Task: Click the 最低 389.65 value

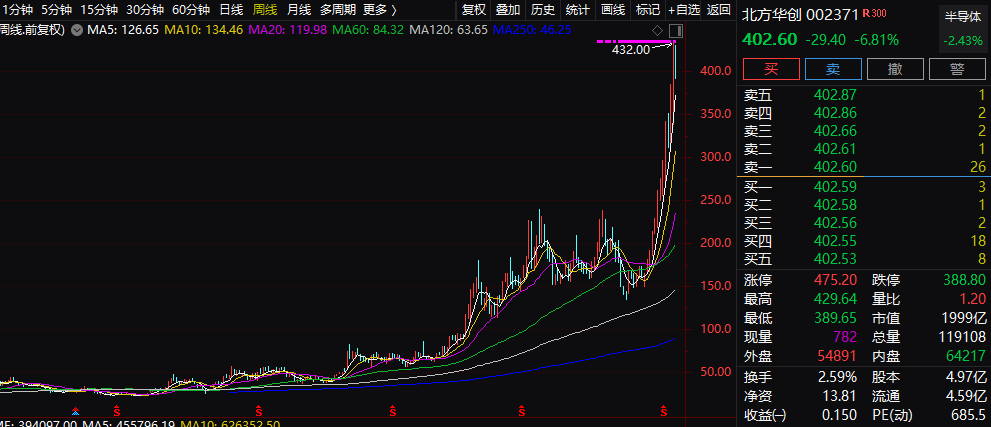Action: click(x=835, y=318)
